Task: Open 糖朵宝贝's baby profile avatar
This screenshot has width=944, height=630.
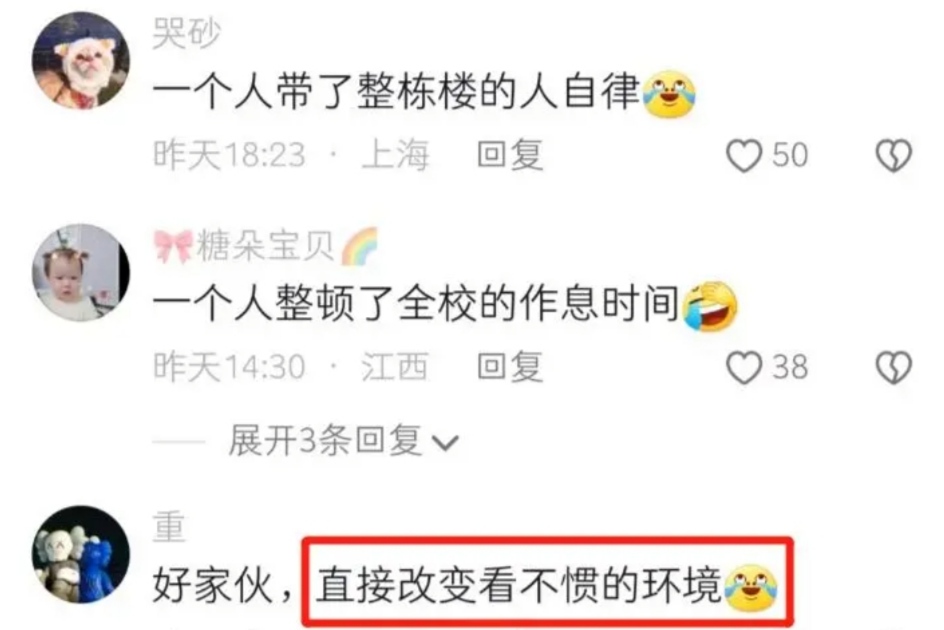Action: tap(81, 272)
